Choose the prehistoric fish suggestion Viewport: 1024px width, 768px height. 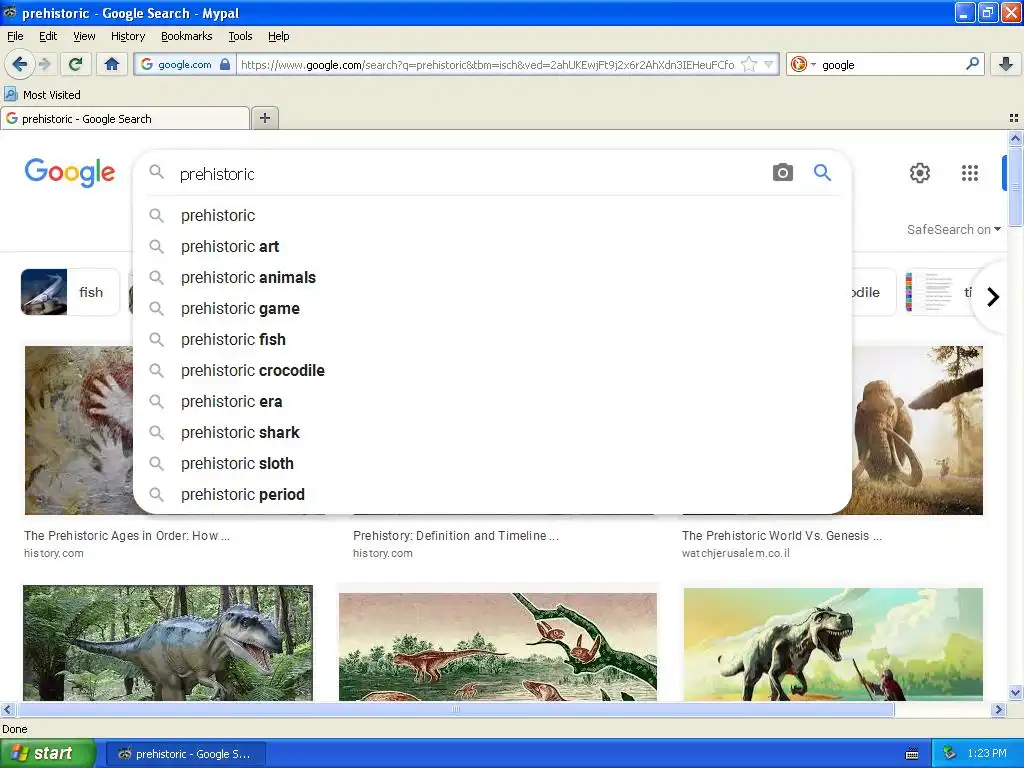[492, 339]
